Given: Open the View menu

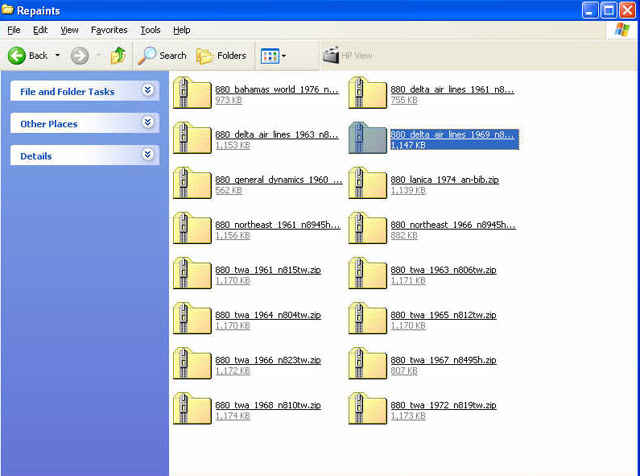Looking at the screenshot, I should pyautogui.click(x=69, y=30).
